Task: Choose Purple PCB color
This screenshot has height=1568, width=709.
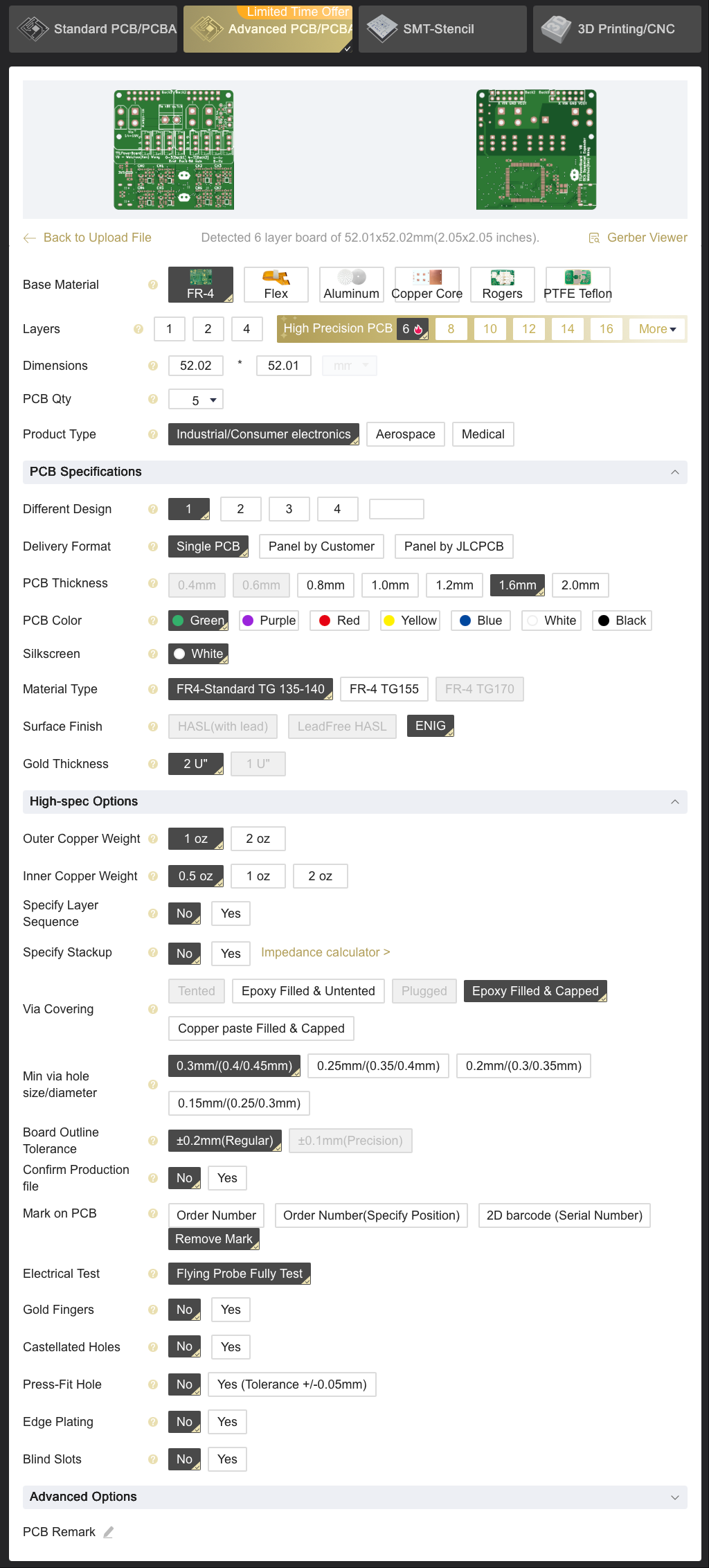Action: pyautogui.click(x=269, y=621)
